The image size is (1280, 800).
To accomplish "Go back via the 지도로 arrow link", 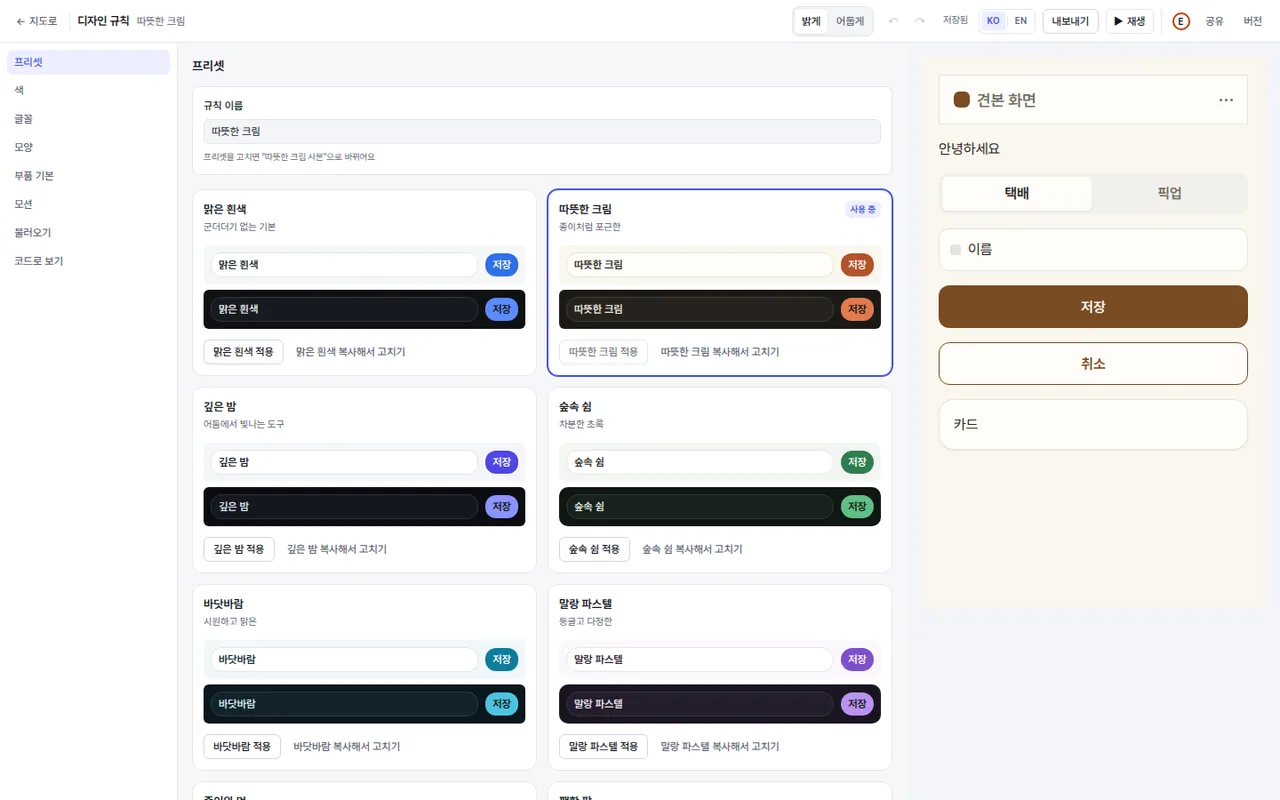I will point(37,21).
